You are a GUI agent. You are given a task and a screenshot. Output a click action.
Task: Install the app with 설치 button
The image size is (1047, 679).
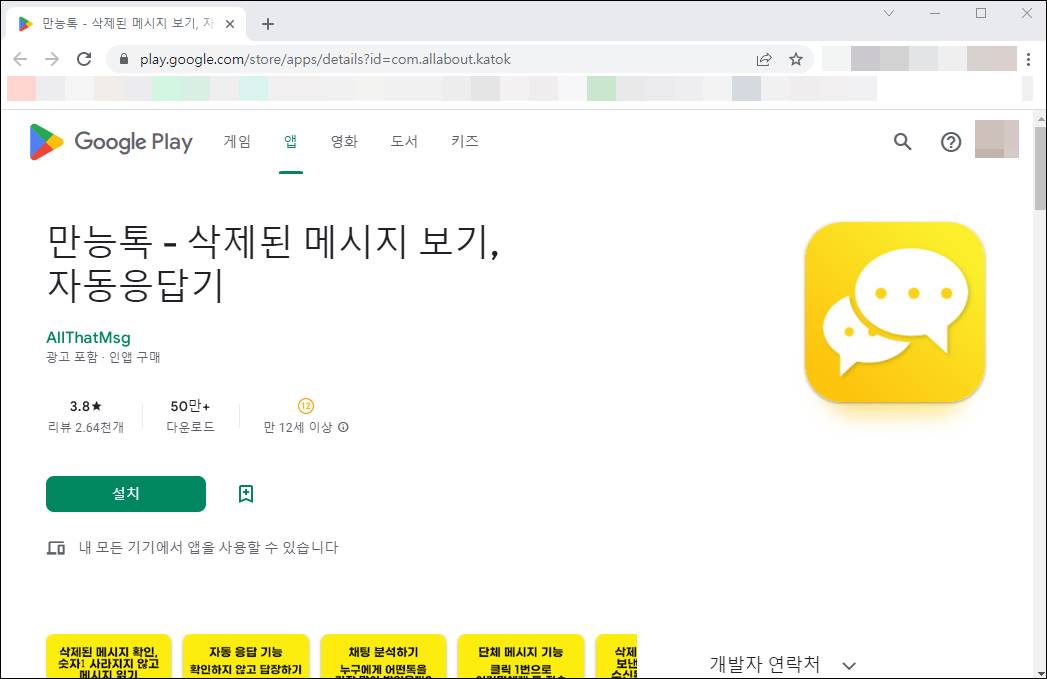(x=126, y=494)
